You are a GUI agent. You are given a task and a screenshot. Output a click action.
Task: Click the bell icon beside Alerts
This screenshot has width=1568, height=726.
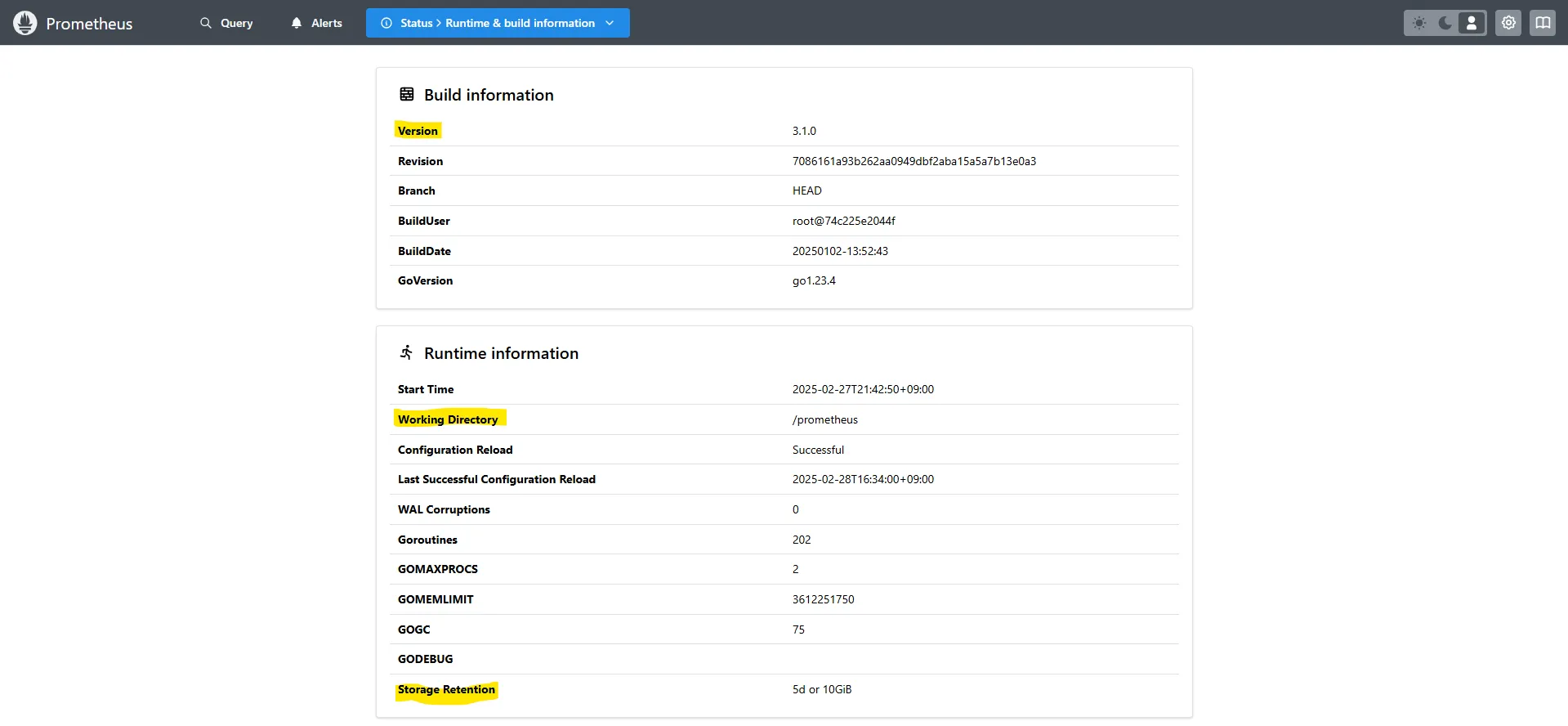(297, 23)
